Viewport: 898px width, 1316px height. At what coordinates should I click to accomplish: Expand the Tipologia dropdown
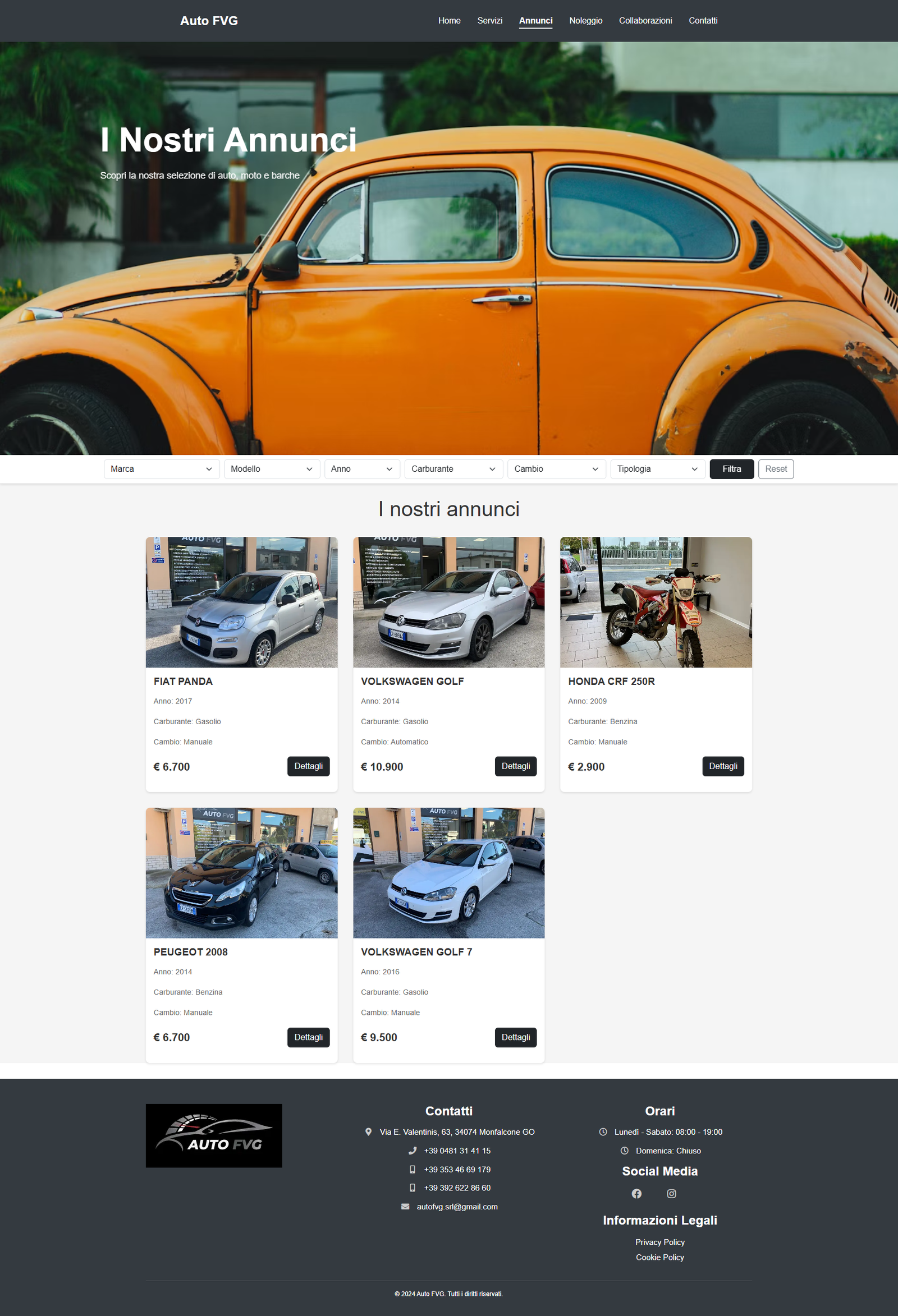point(657,469)
